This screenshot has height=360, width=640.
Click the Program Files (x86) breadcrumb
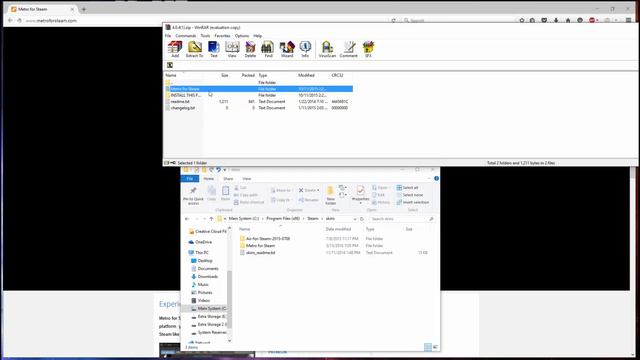[x=283, y=219]
